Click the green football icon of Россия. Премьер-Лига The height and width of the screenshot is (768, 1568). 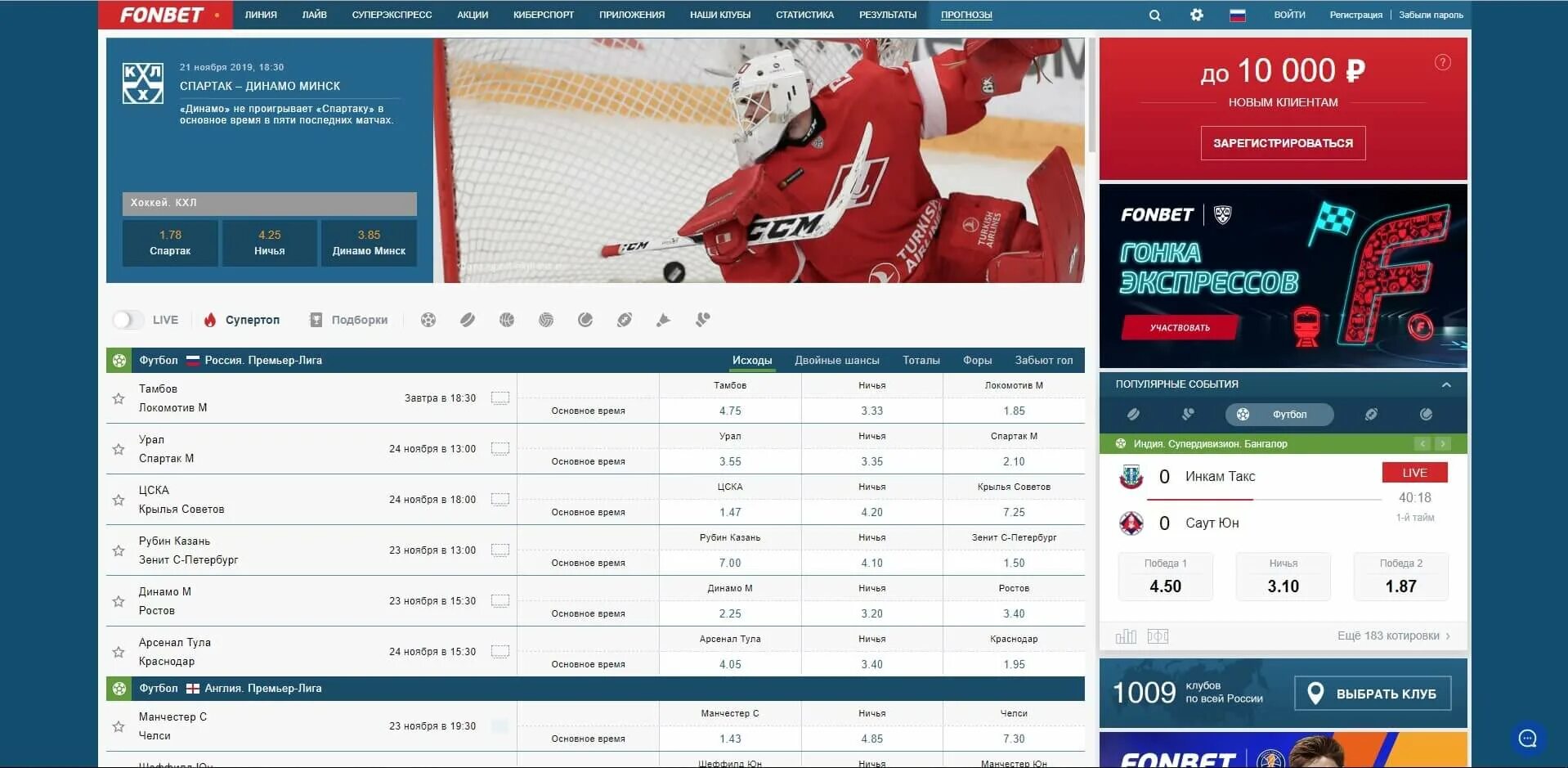tap(119, 360)
